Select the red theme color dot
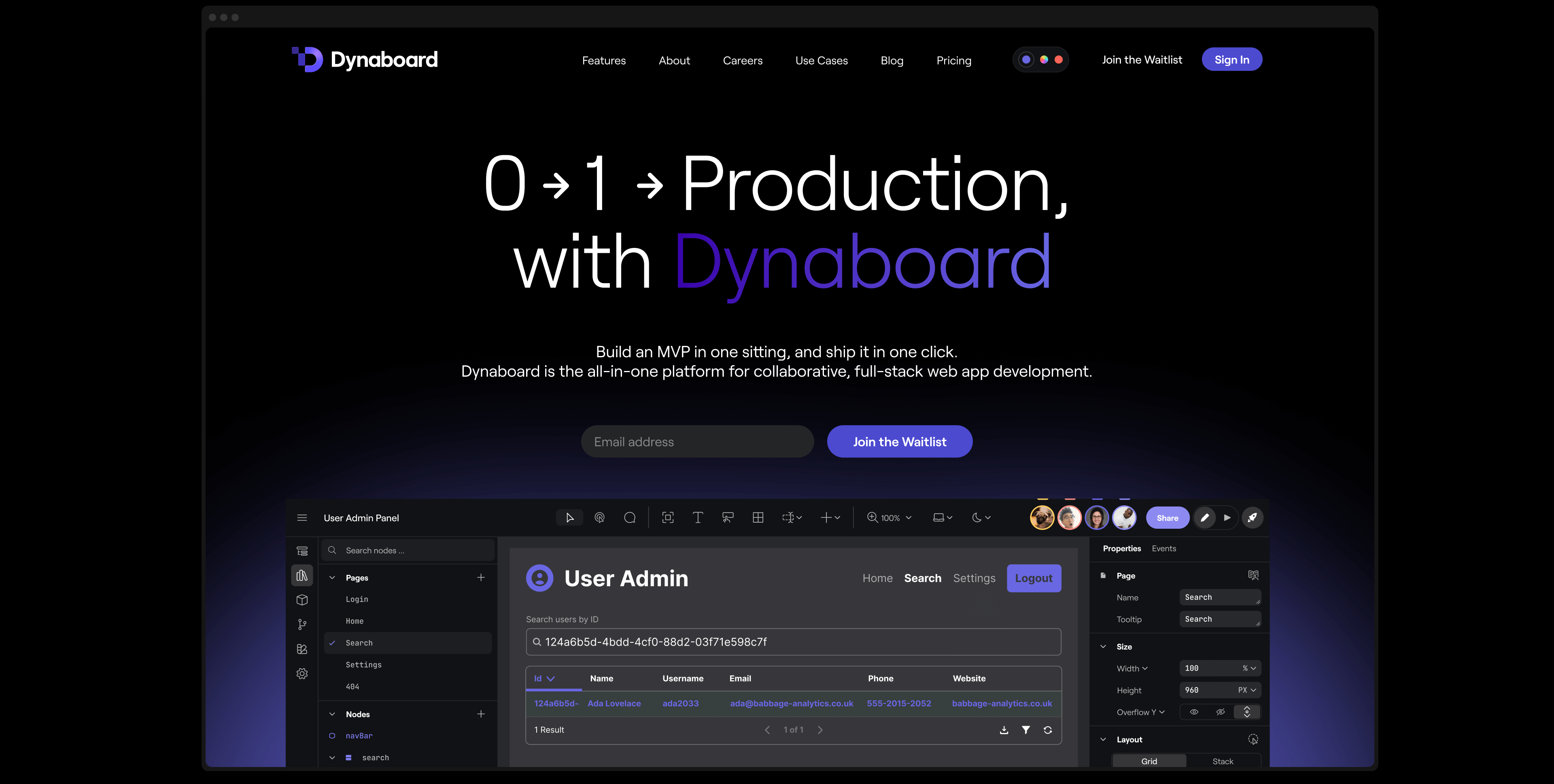 tap(1058, 60)
